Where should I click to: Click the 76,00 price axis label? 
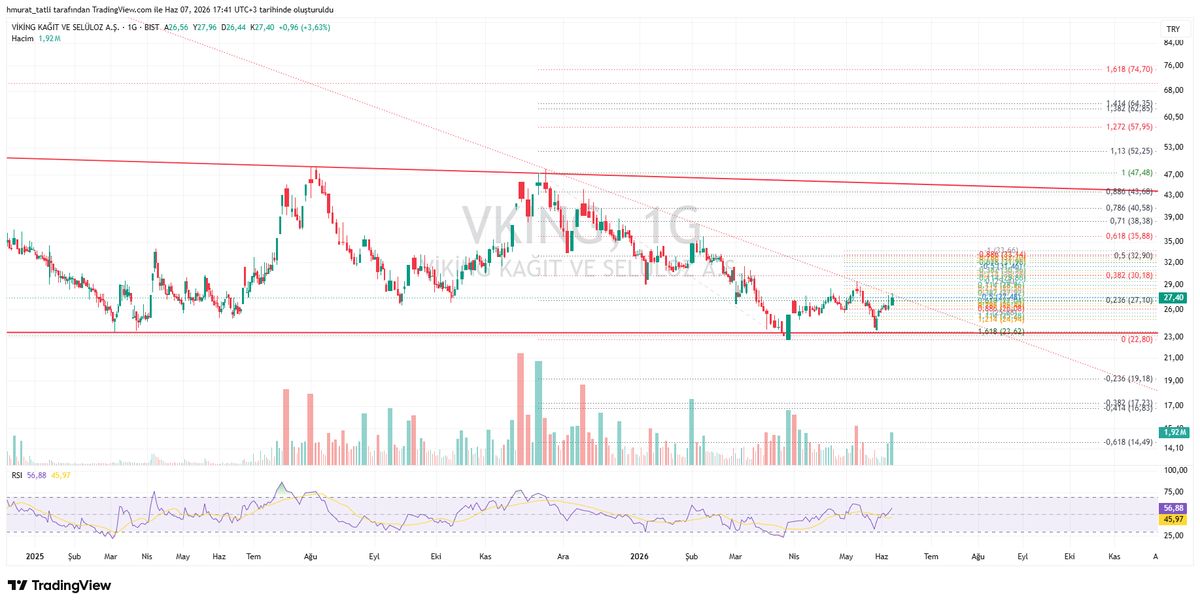coord(1173,67)
